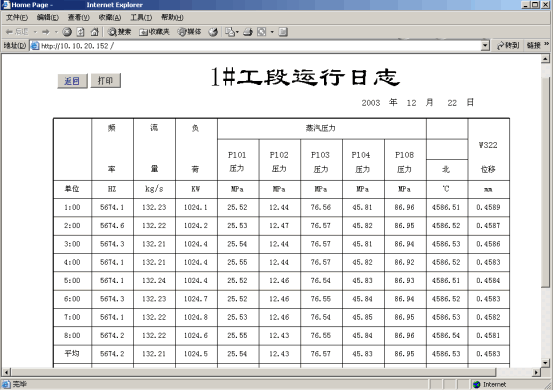Screen dimensions: 553x392
Task: Click the History globe icon
Action: 213,32
